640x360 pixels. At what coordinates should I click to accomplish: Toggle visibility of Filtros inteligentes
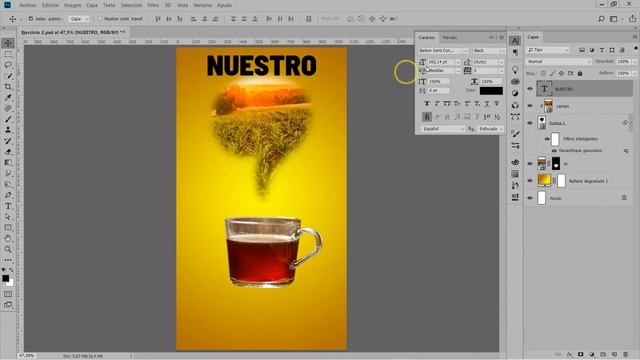click(547, 139)
